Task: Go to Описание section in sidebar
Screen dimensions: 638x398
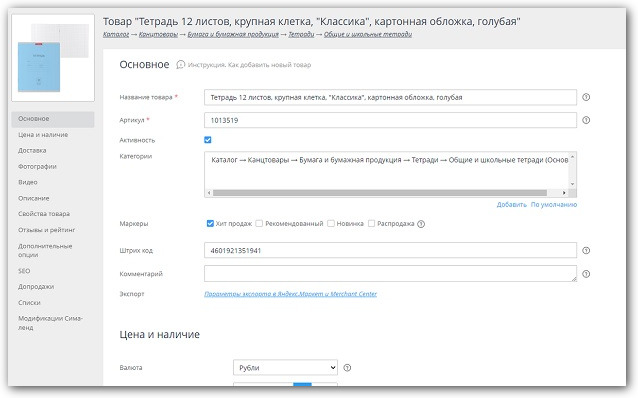Action: (34, 198)
